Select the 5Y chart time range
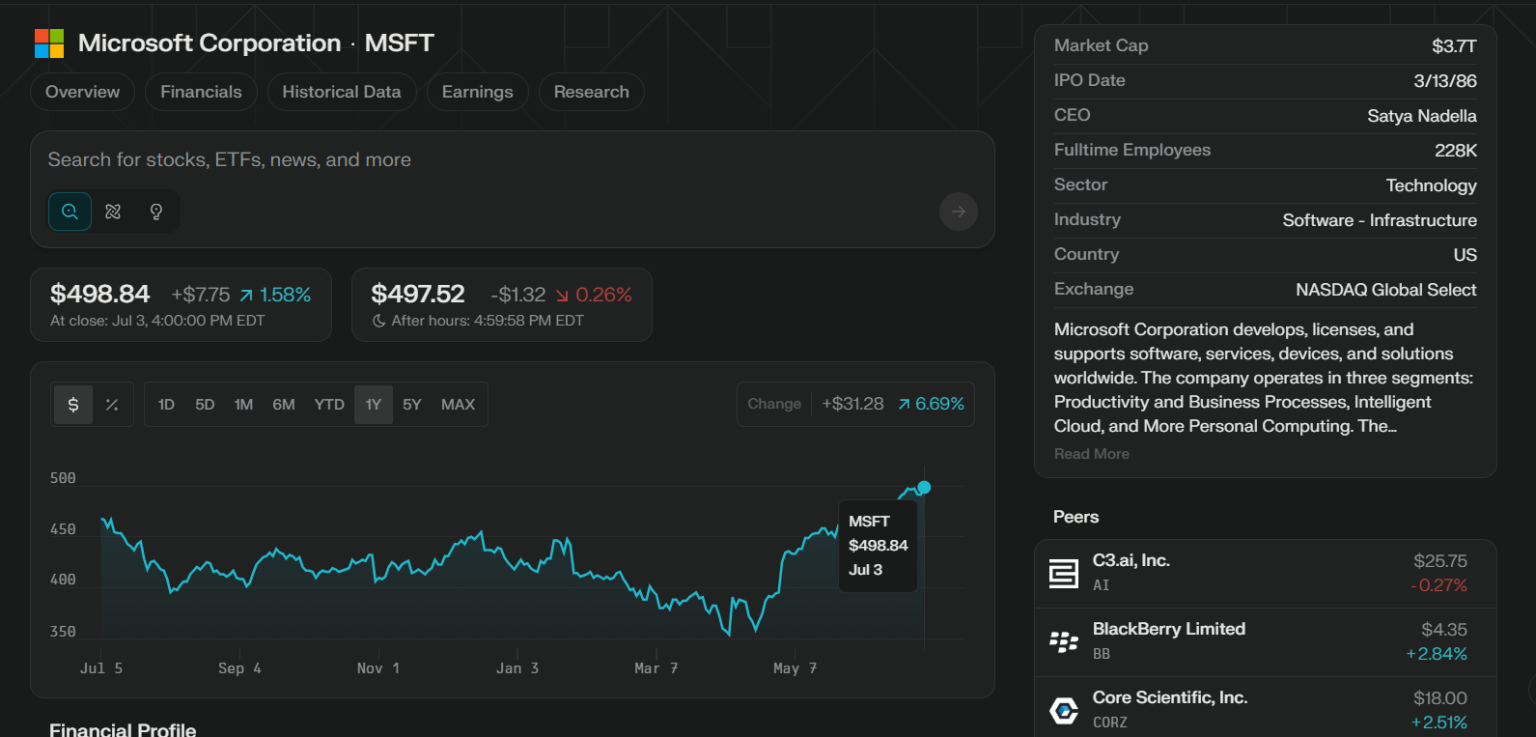 tap(412, 404)
